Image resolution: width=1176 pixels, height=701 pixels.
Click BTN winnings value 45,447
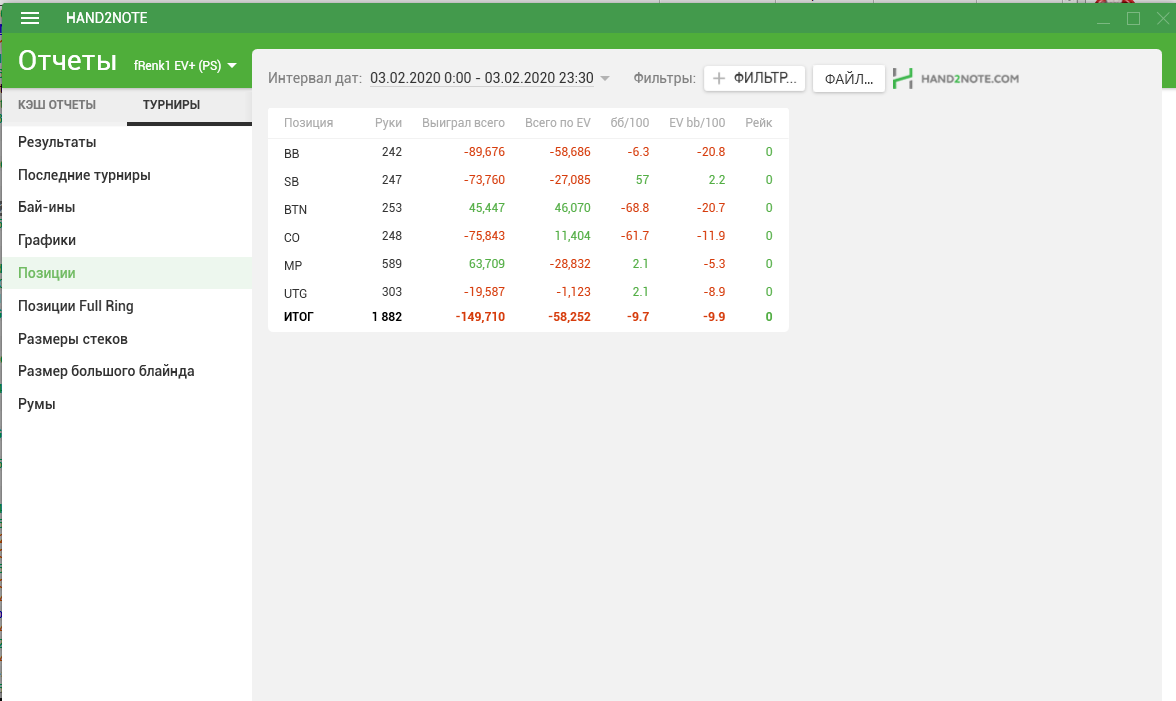pos(487,208)
